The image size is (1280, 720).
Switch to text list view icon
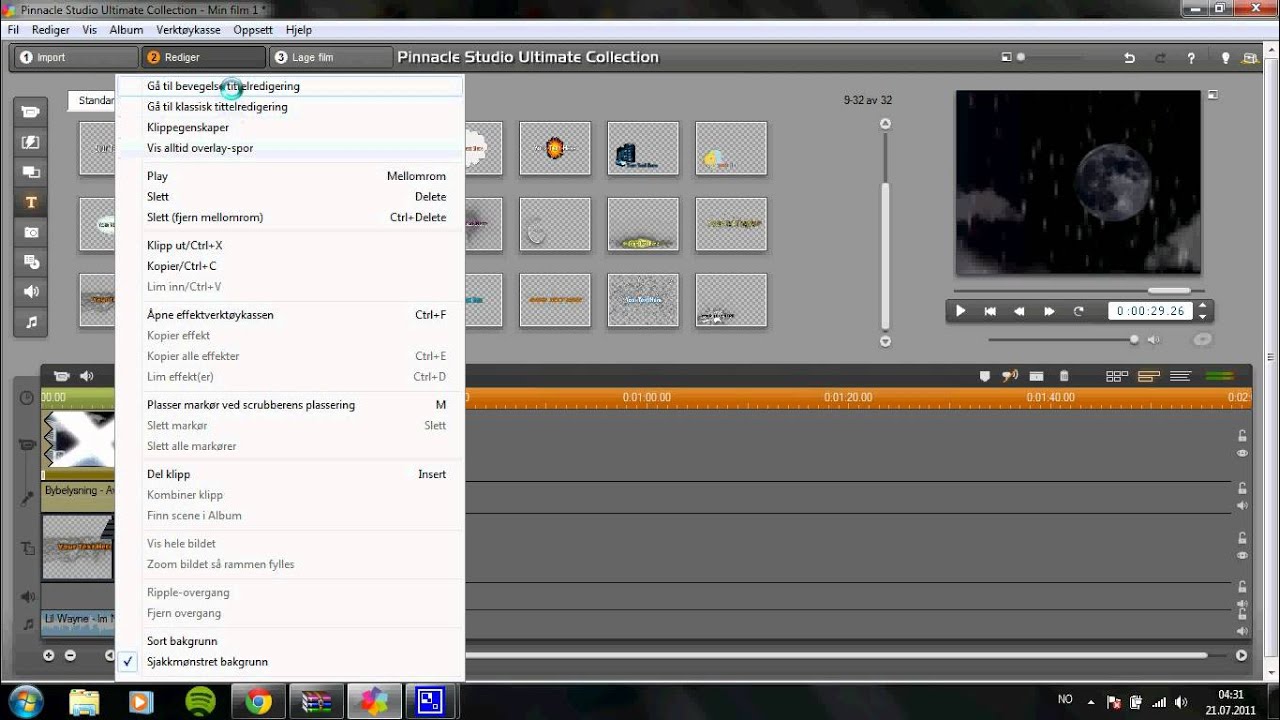coord(1180,377)
